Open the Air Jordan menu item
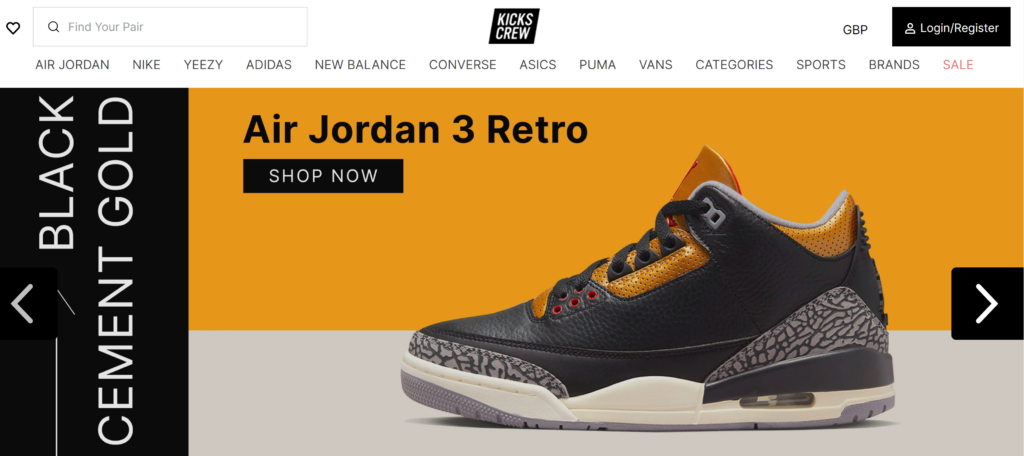This screenshot has height=456, width=1024. pyautogui.click(x=72, y=65)
